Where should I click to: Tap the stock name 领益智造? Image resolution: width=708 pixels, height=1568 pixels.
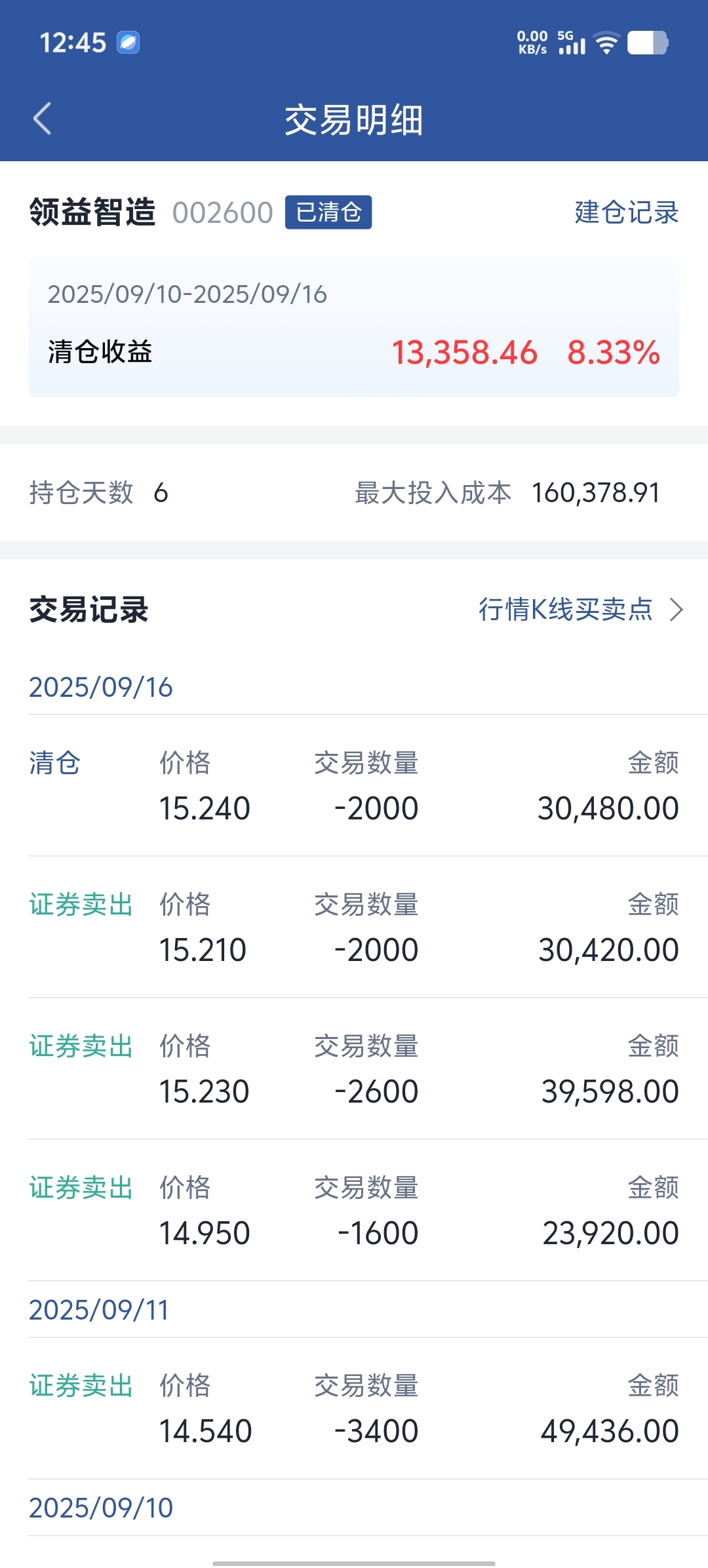tap(92, 212)
